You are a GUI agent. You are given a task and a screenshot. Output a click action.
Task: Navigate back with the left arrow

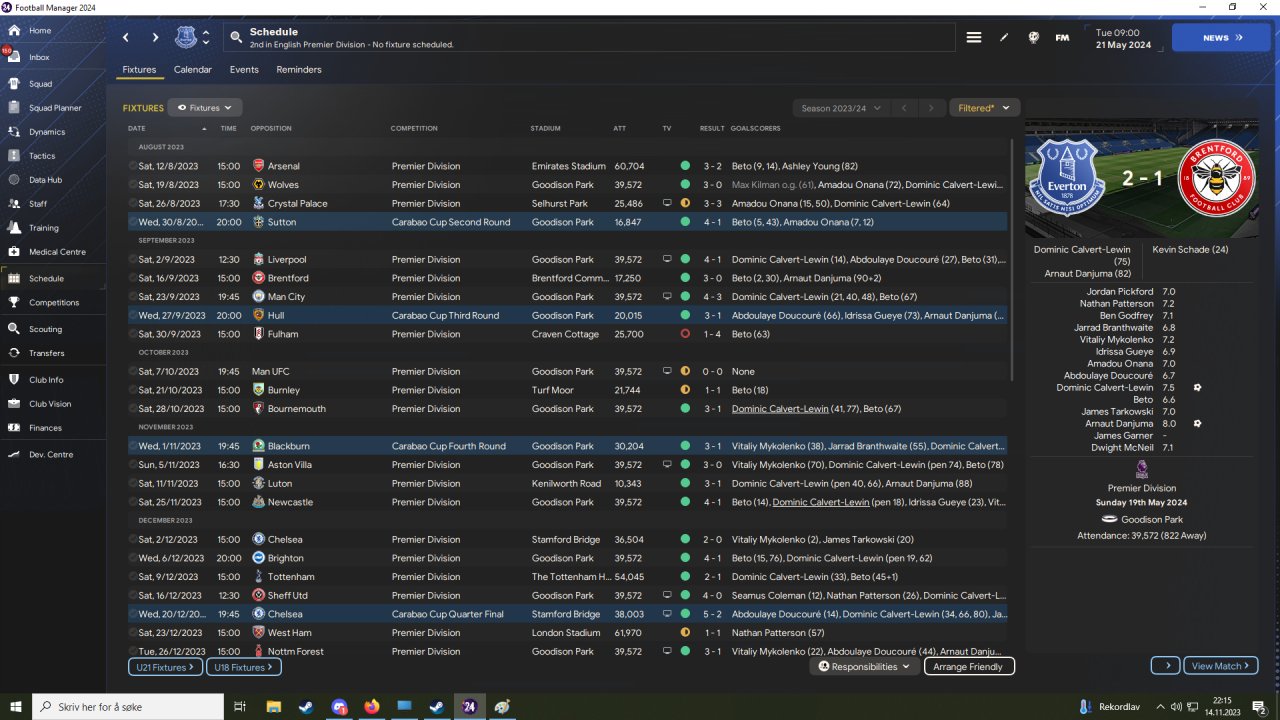pyautogui.click(x=126, y=38)
